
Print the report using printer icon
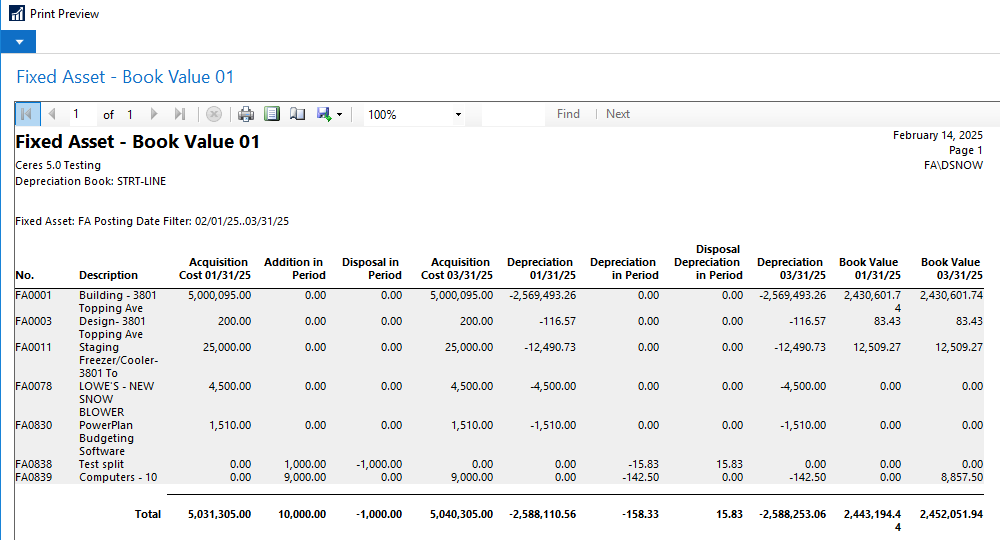pyautogui.click(x=245, y=114)
